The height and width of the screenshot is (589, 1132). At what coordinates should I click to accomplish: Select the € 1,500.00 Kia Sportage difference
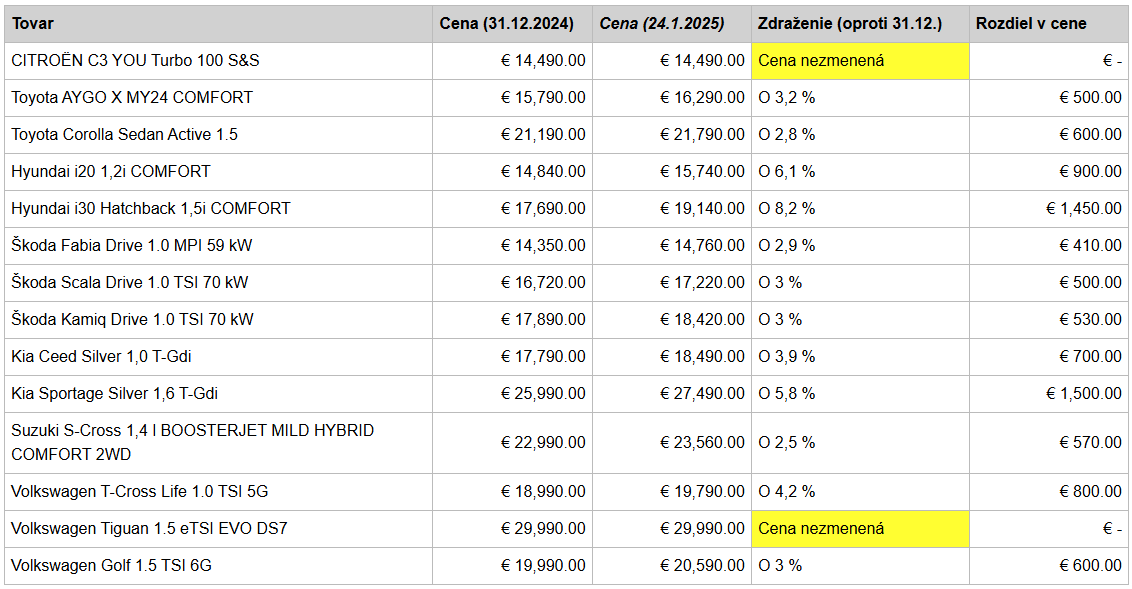pos(1084,393)
